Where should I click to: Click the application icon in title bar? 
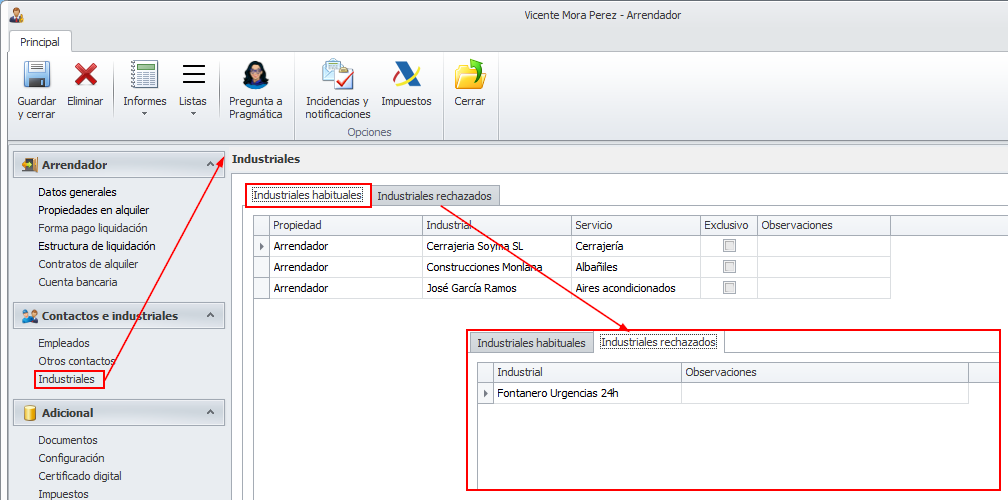click(15, 15)
